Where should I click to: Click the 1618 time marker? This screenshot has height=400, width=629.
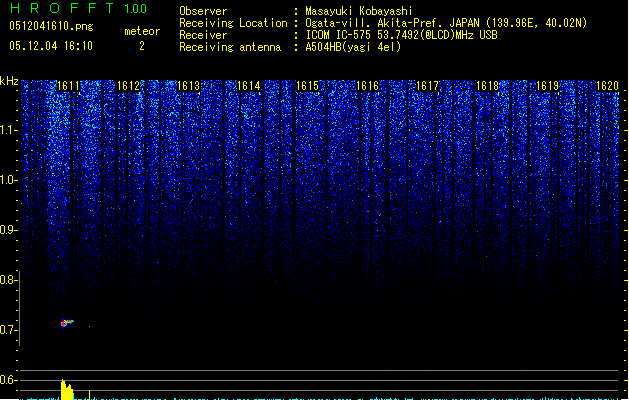coord(487,86)
